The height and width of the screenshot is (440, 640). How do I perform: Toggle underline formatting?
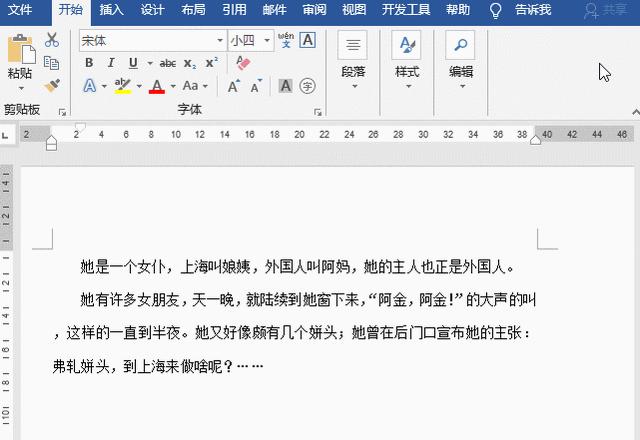pyautogui.click(x=133, y=63)
